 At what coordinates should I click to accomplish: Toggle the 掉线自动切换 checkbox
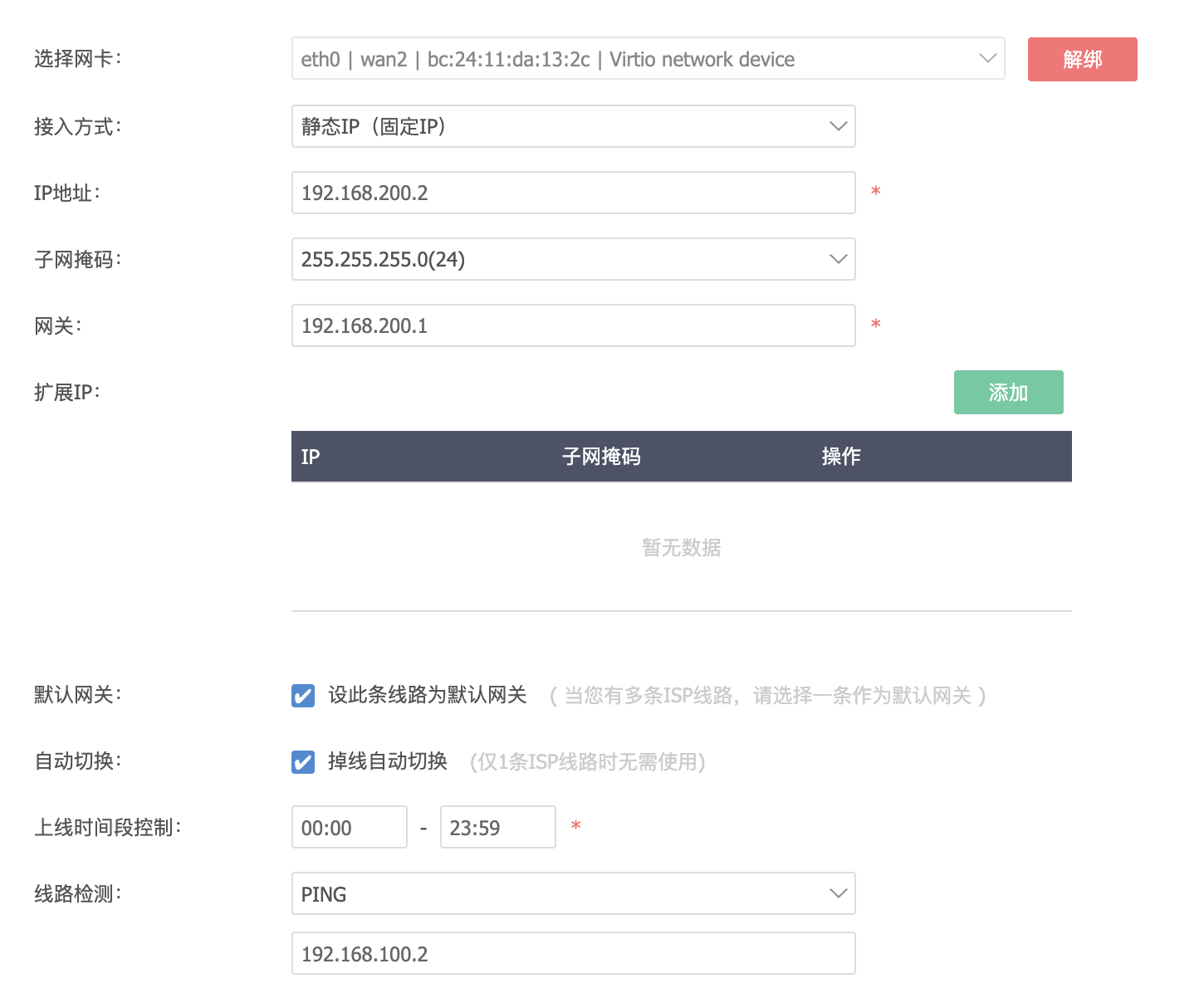tap(303, 762)
